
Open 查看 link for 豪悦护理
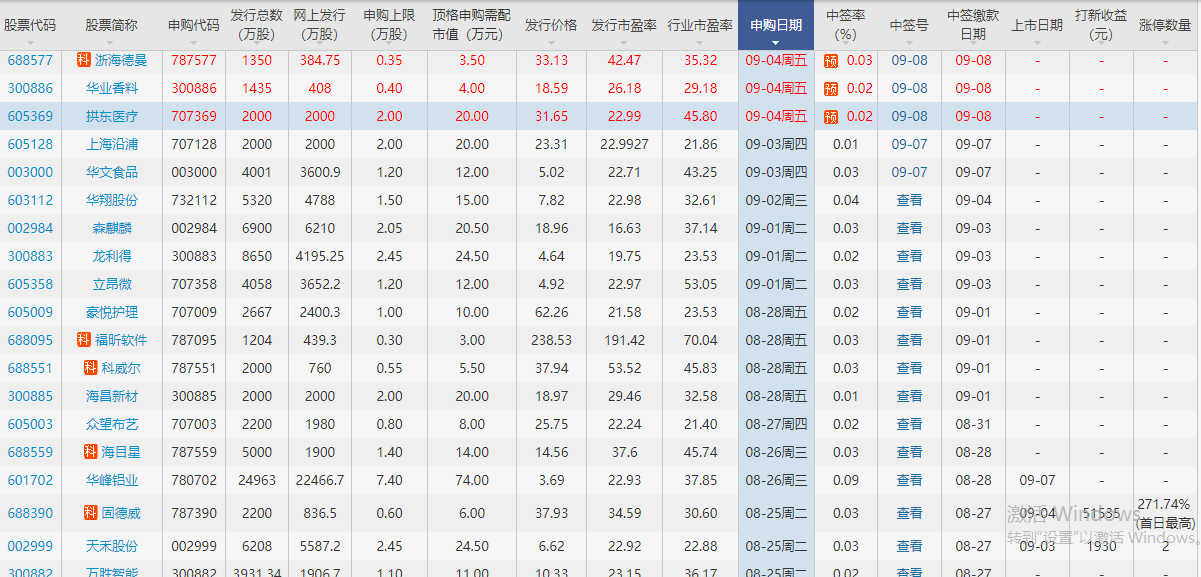pyautogui.click(x=909, y=312)
